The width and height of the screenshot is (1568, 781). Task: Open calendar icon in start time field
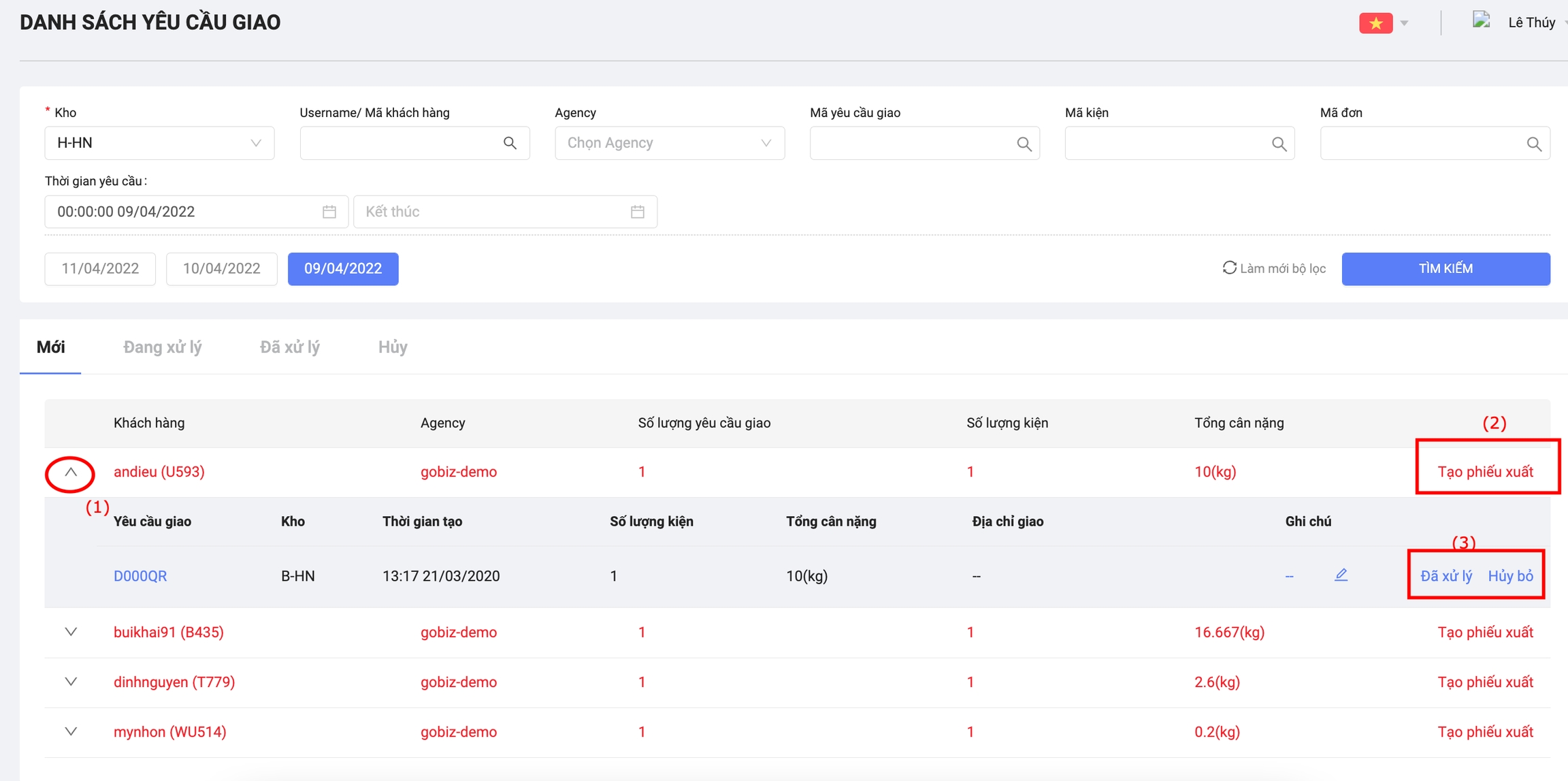click(329, 212)
